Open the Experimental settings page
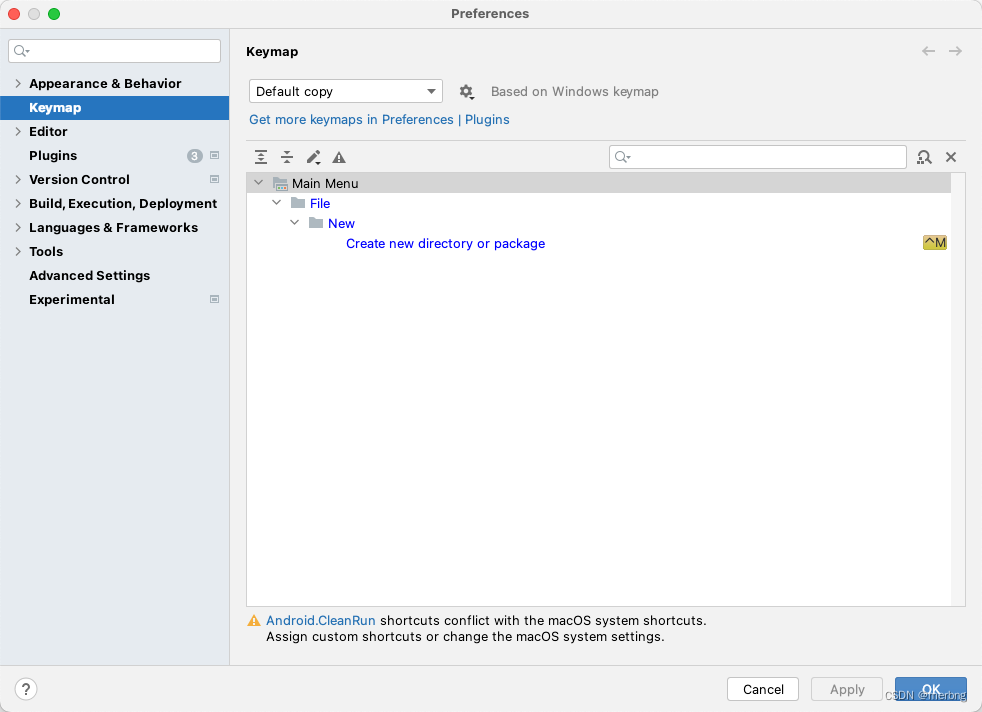Image resolution: width=982 pixels, height=712 pixels. (71, 299)
